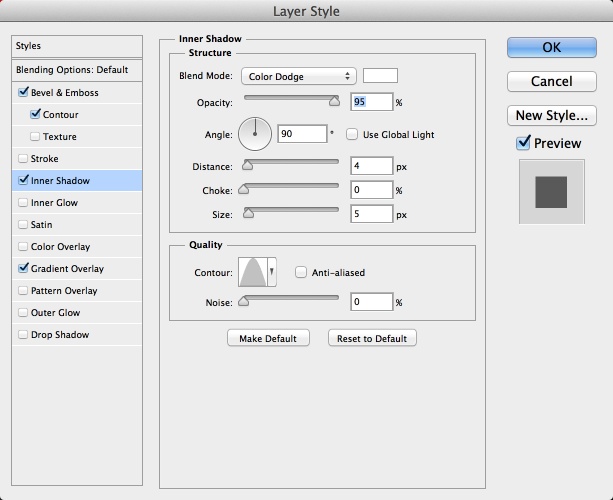Select the Pattern Overlay row label
This screenshot has width=613, height=500.
[64, 291]
